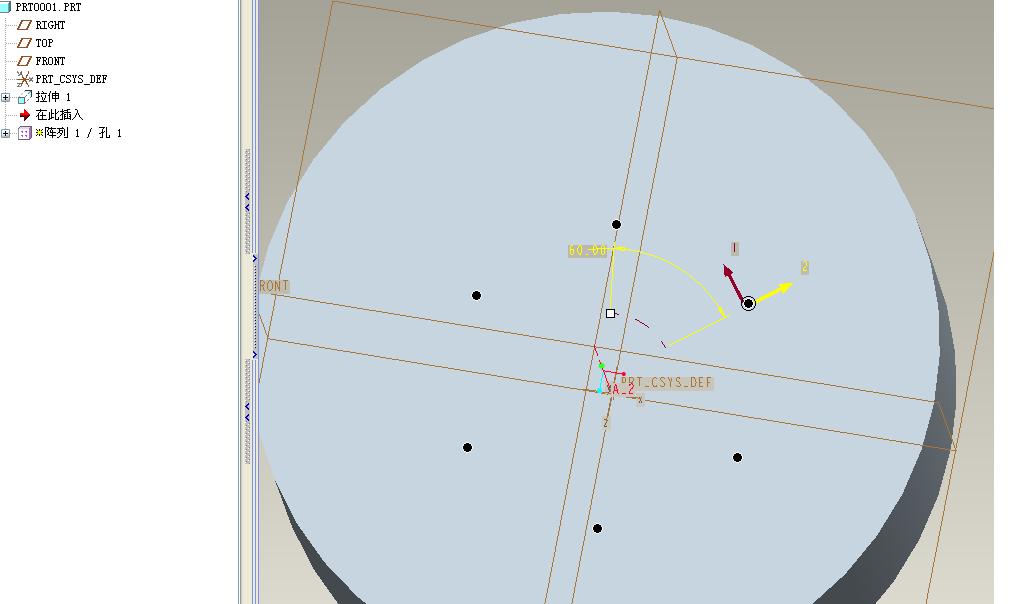Click the TOP datum plane icon in tree
Screen dimensions: 1015x604
pos(24,43)
